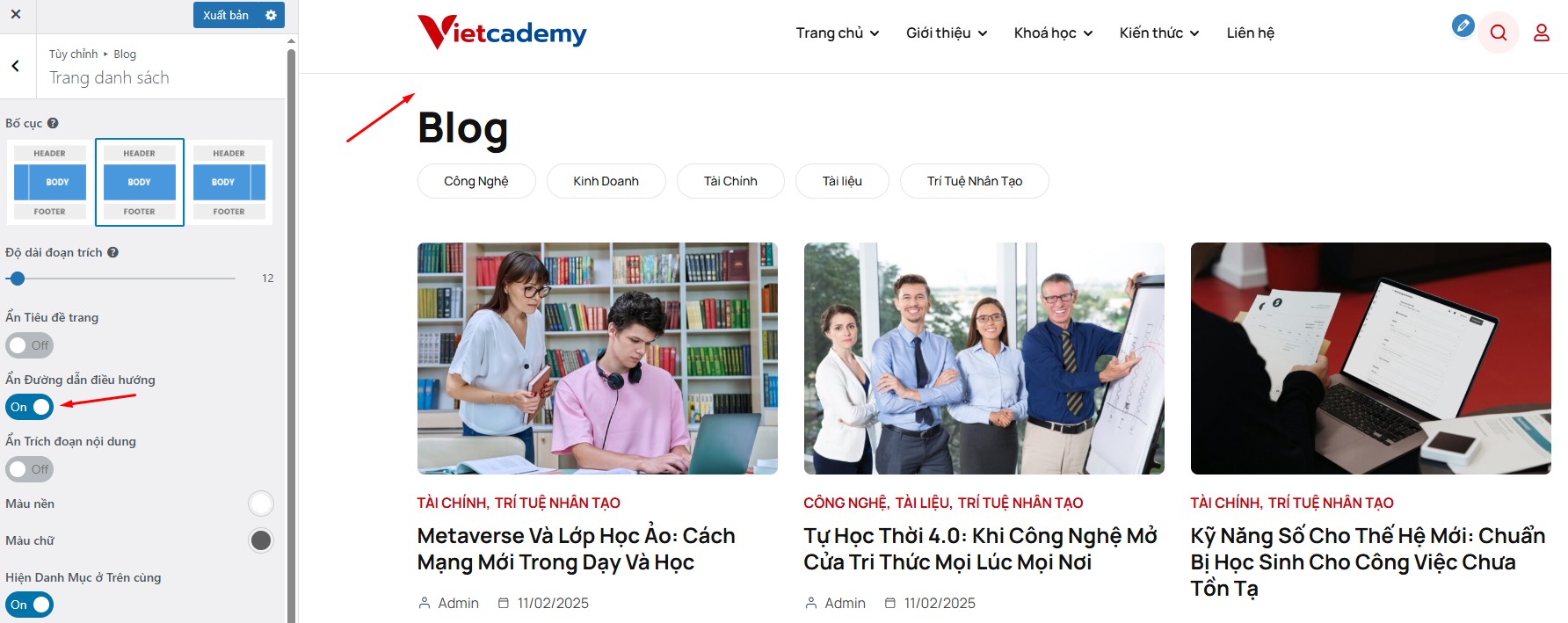This screenshot has width=1568, height=623.
Task: Open the Màu chữ color swatch
Action: tap(261, 540)
